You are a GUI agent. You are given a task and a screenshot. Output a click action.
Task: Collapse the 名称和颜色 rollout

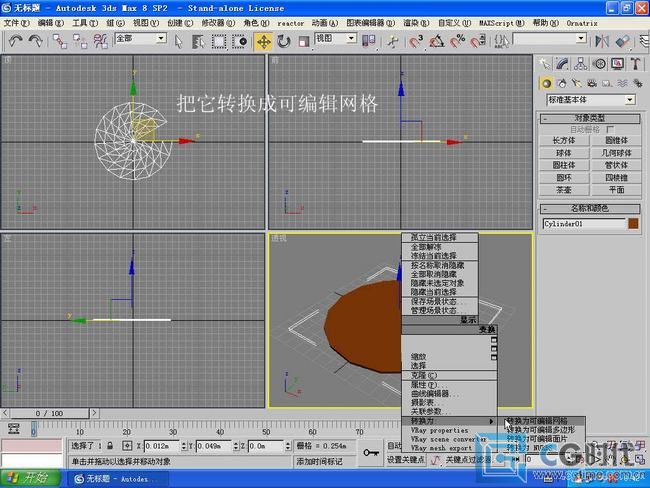click(589, 208)
